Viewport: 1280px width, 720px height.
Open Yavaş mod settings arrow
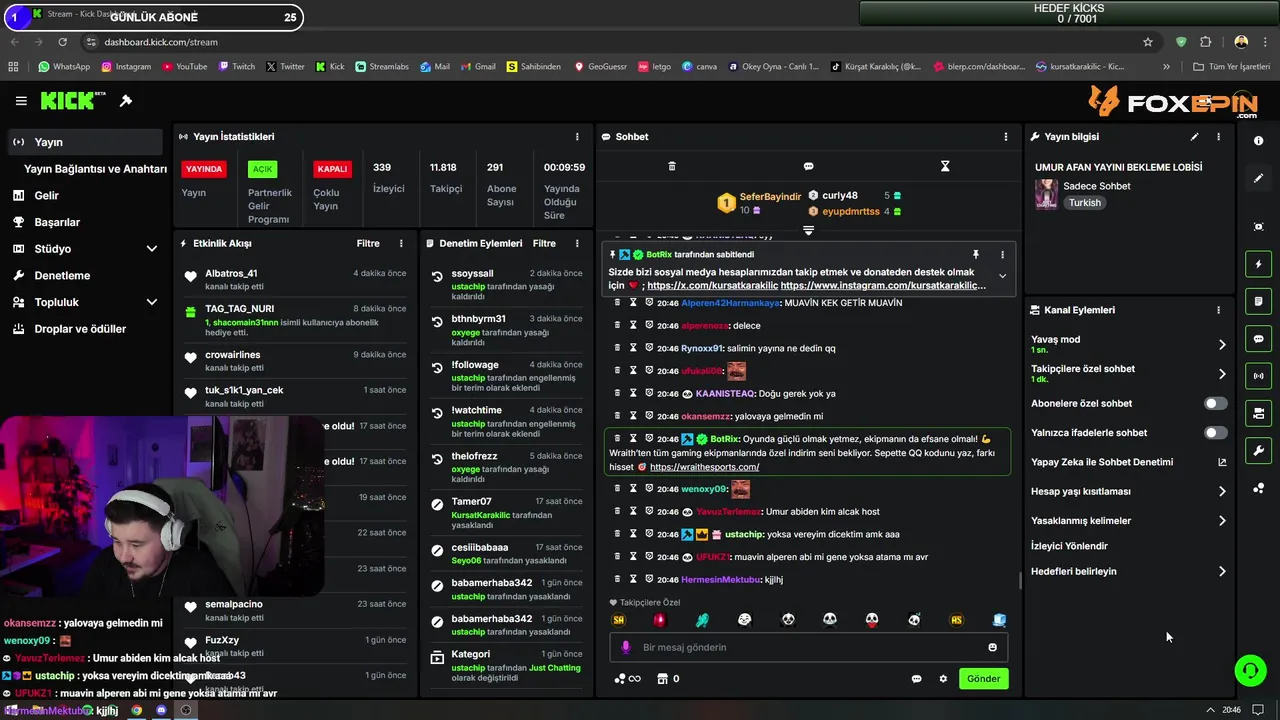pos(1222,344)
